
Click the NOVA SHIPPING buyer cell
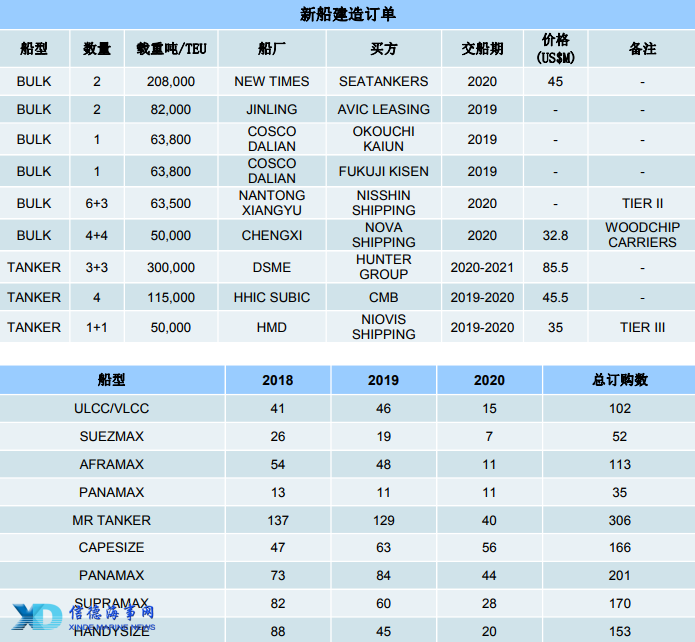(x=383, y=235)
